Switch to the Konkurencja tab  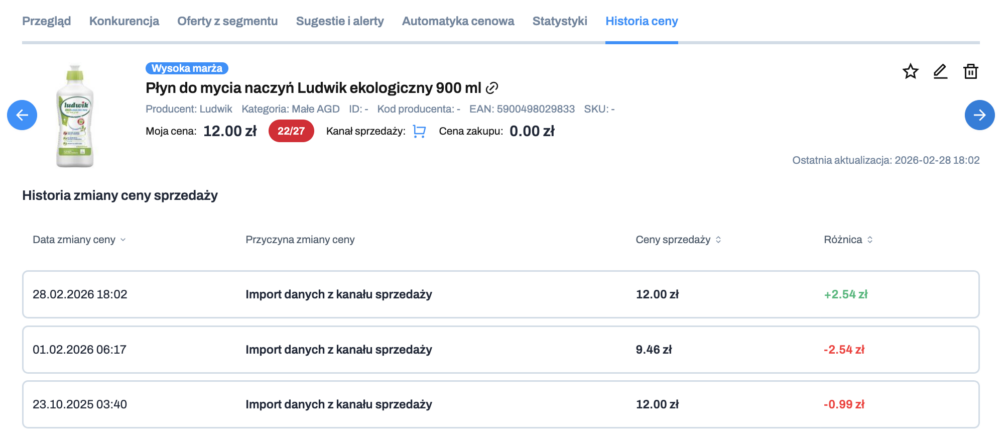pos(124,20)
